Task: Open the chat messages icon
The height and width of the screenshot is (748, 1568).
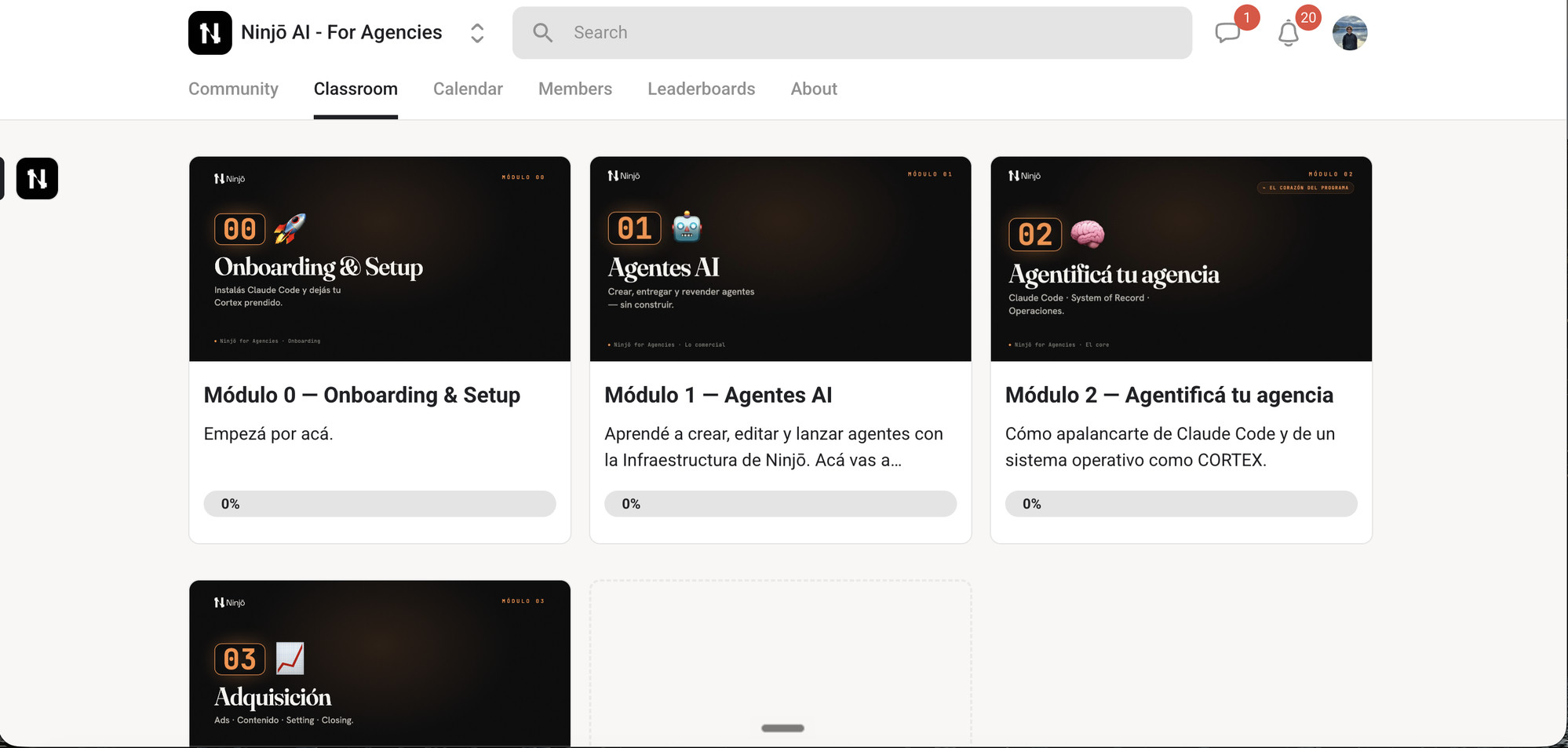Action: 1227,33
